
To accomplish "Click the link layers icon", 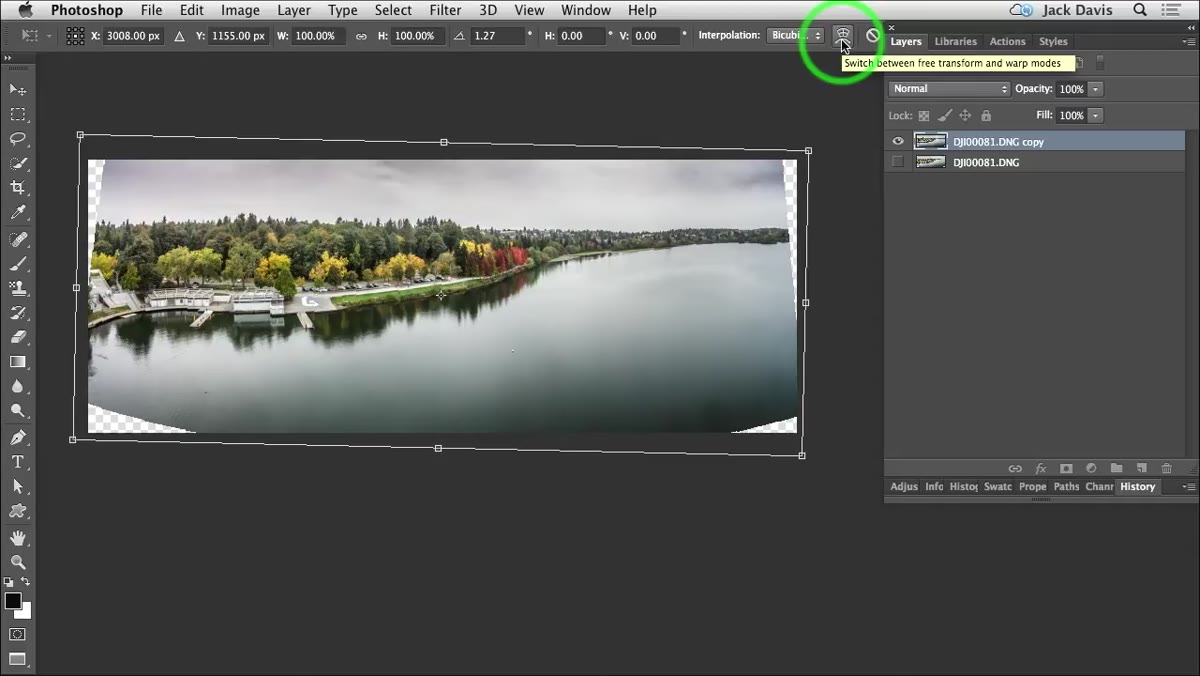I will point(1015,468).
